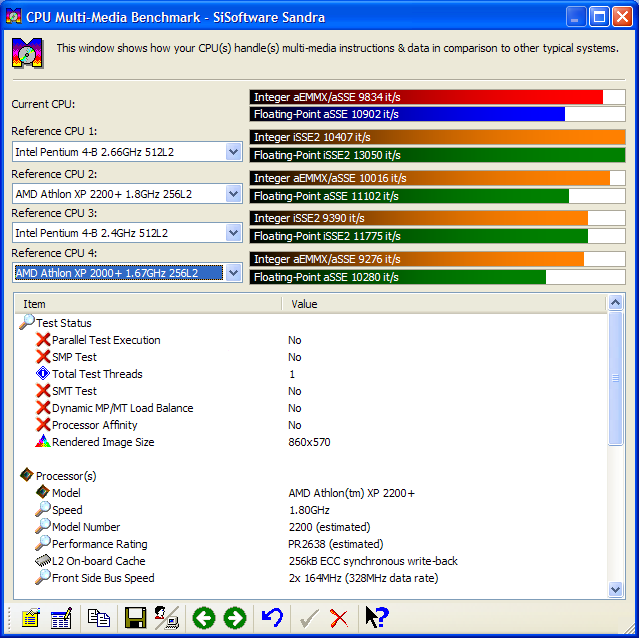Go back with the green left arrow
Image resolution: width=639 pixels, height=638 pixels.
click(x=204, y=618)
